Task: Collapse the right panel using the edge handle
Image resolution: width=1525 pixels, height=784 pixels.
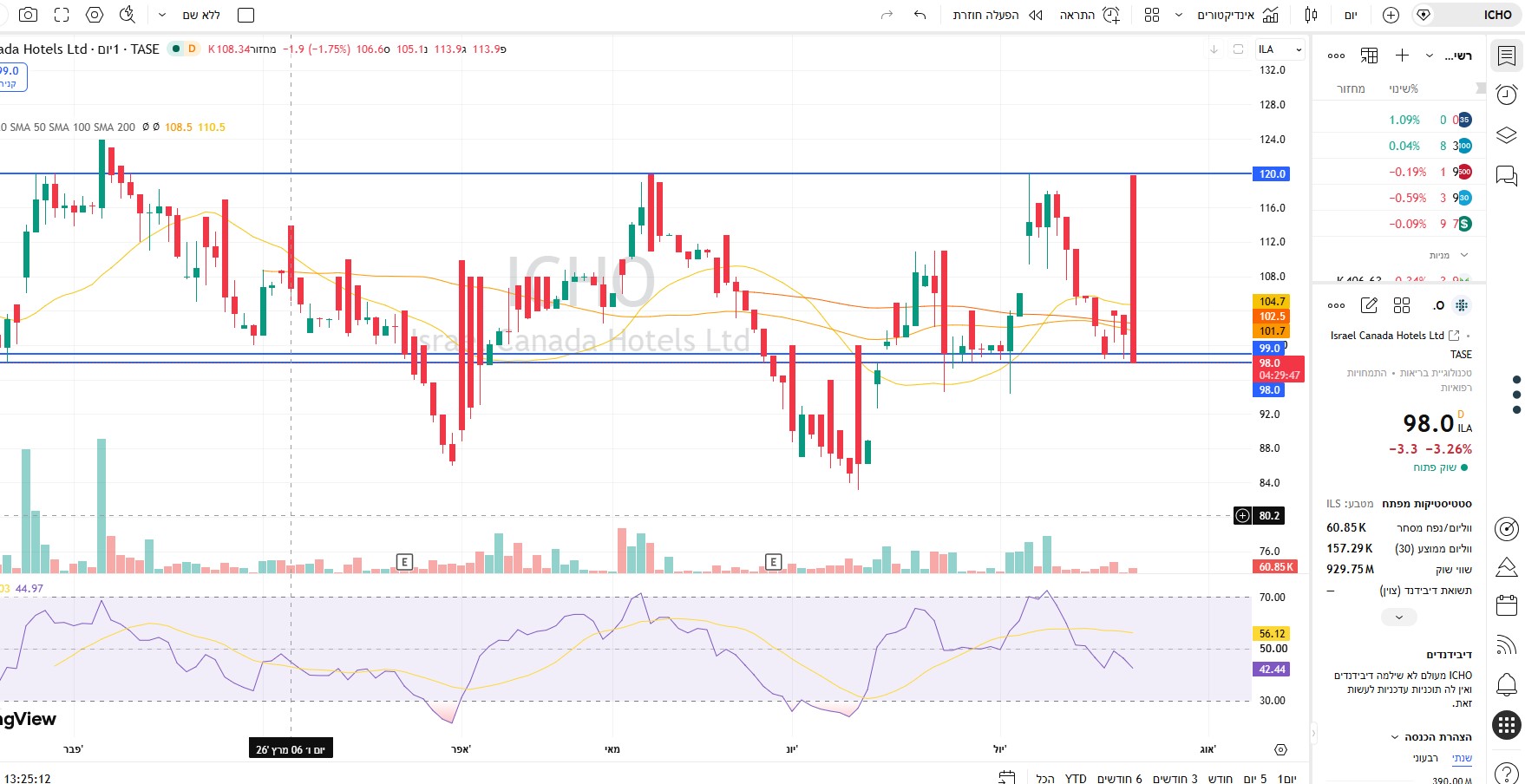Action: coord(1313,733)
